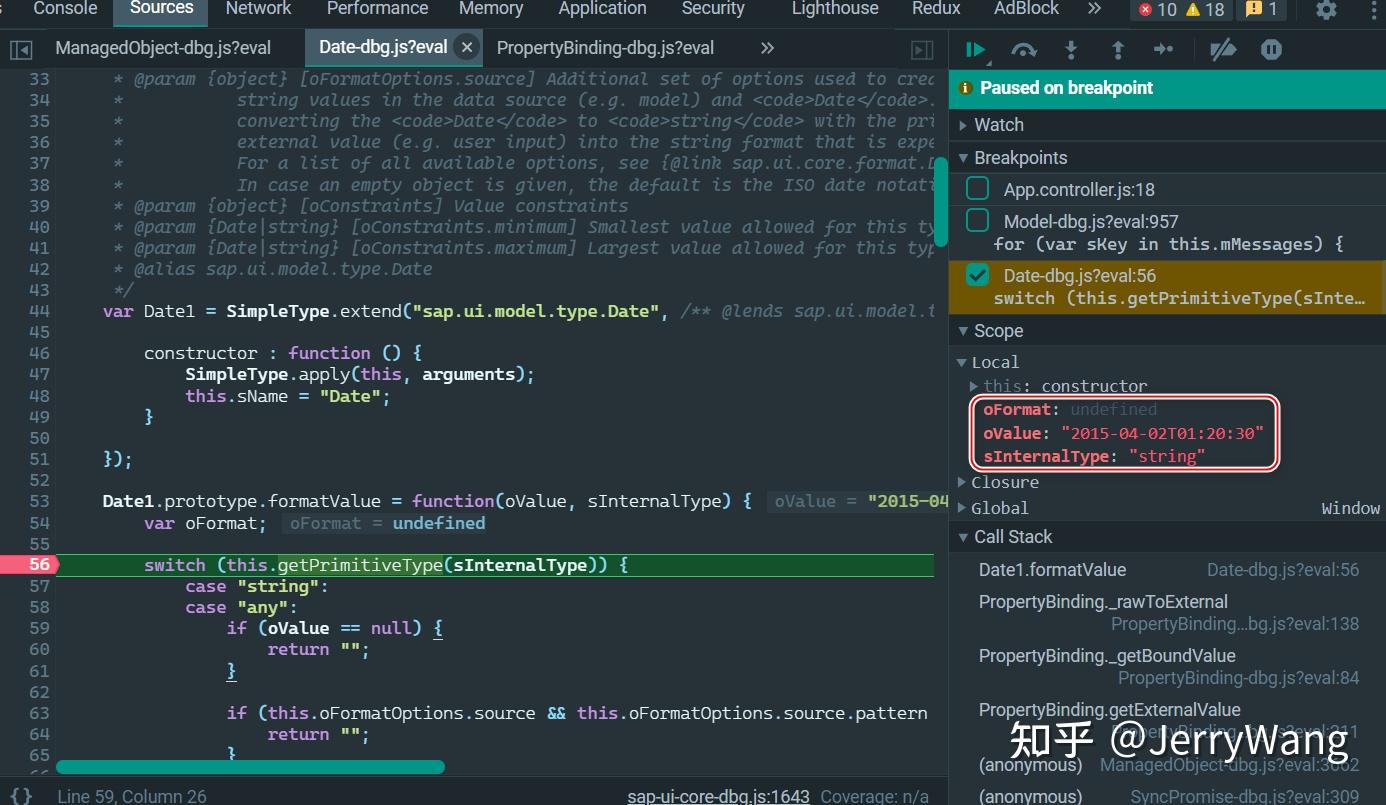The height and width of the screenshot is (805, 1386).
Task: Click the Step out of current function icon
Action: click(1117, 49)
